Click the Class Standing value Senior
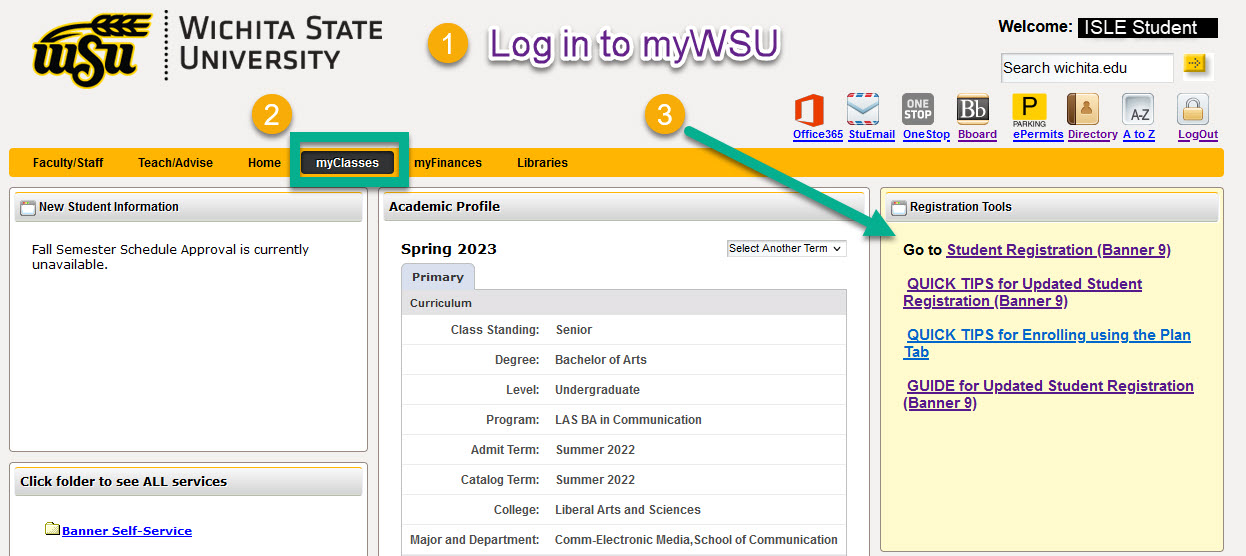Screen dimensions: 1246x556 tap(574, 330)
